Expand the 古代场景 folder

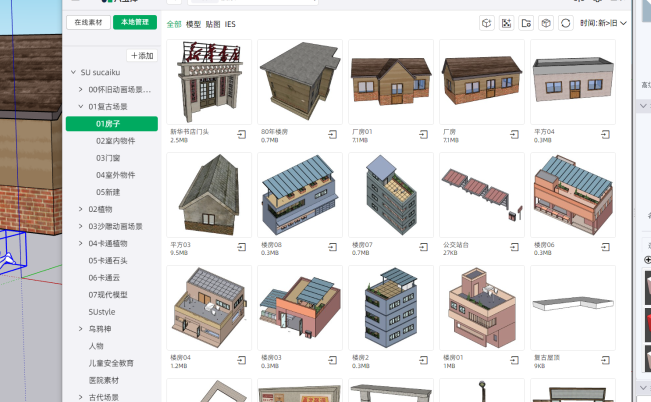[81, 397]
